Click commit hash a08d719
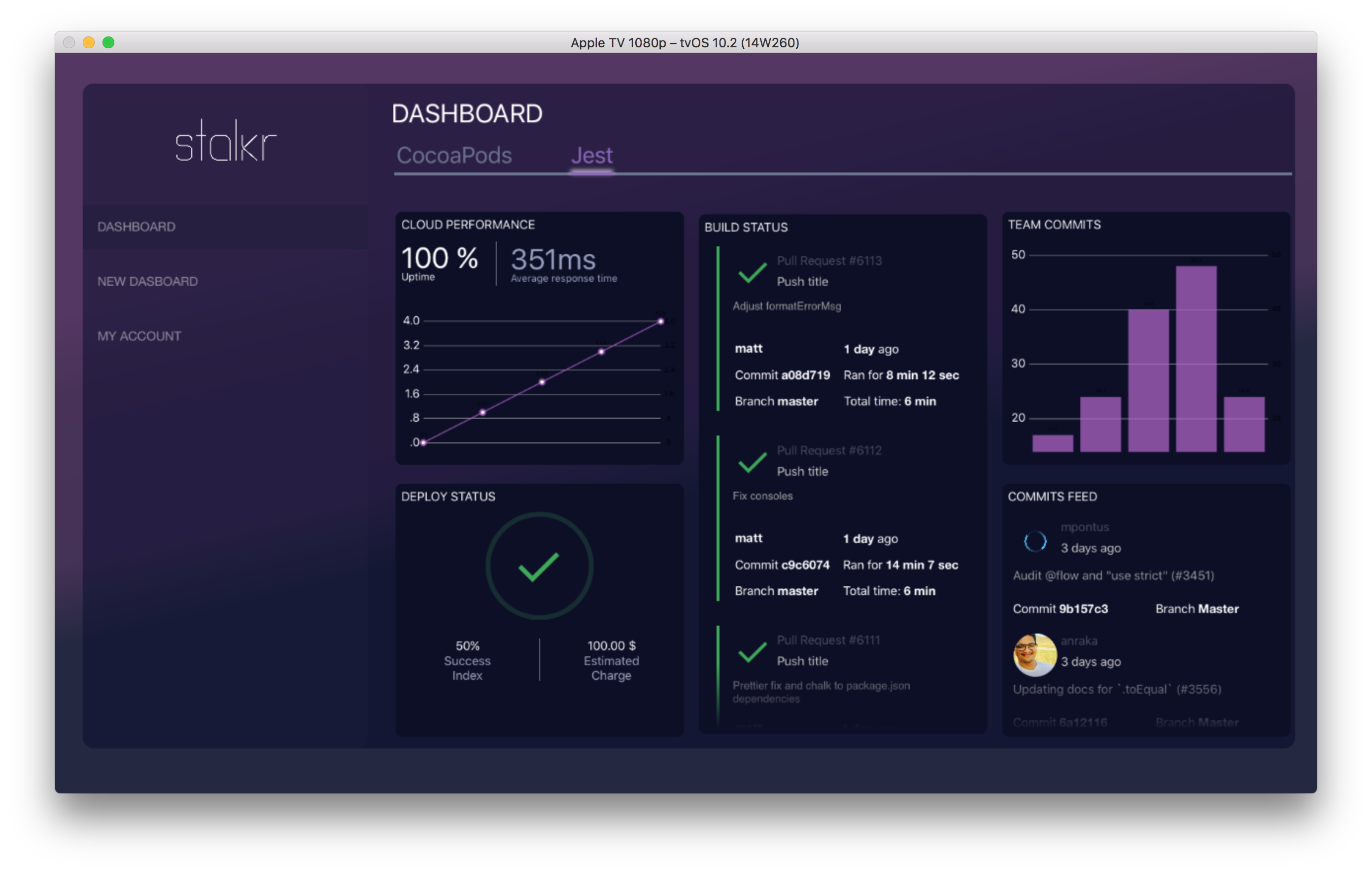Viewport: 1372px width, 872px height. [x=805, y=375]
